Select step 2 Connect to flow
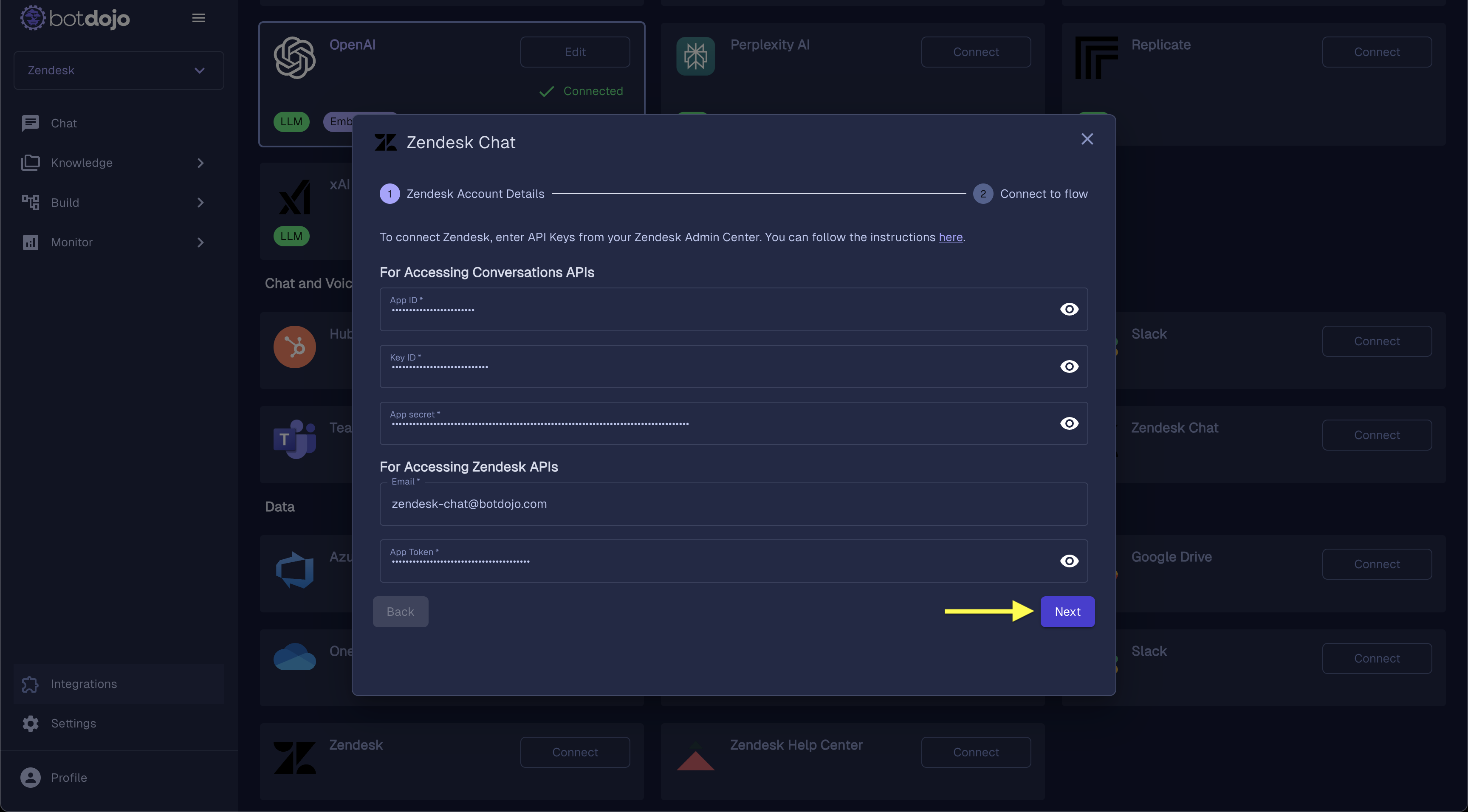 click(x=1030, y=194)
